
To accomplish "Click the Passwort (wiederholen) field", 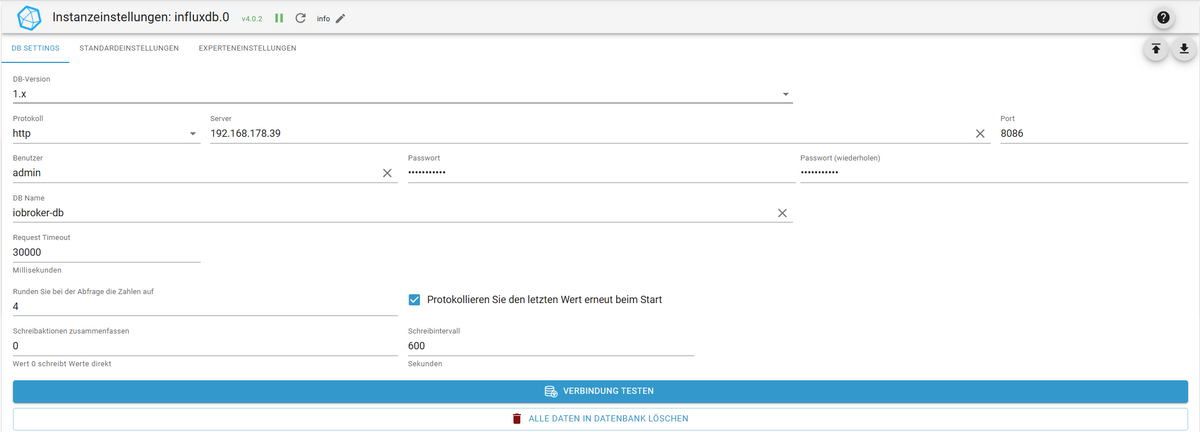I will [x=994, y=173].
